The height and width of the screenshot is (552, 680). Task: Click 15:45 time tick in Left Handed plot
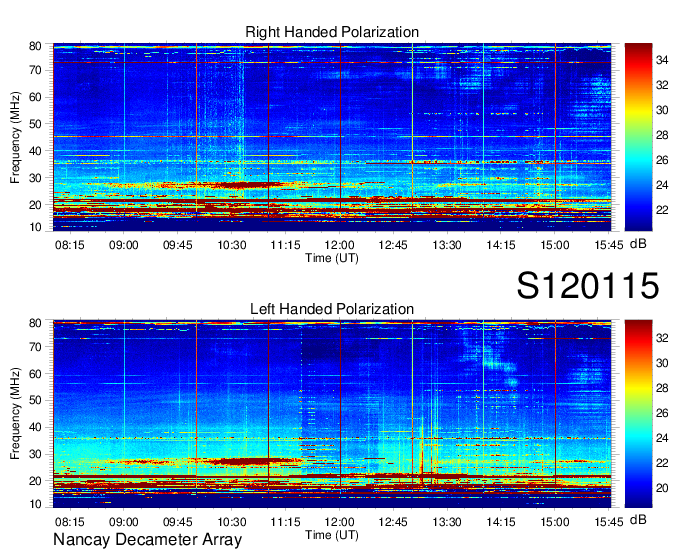pos(609,522)
